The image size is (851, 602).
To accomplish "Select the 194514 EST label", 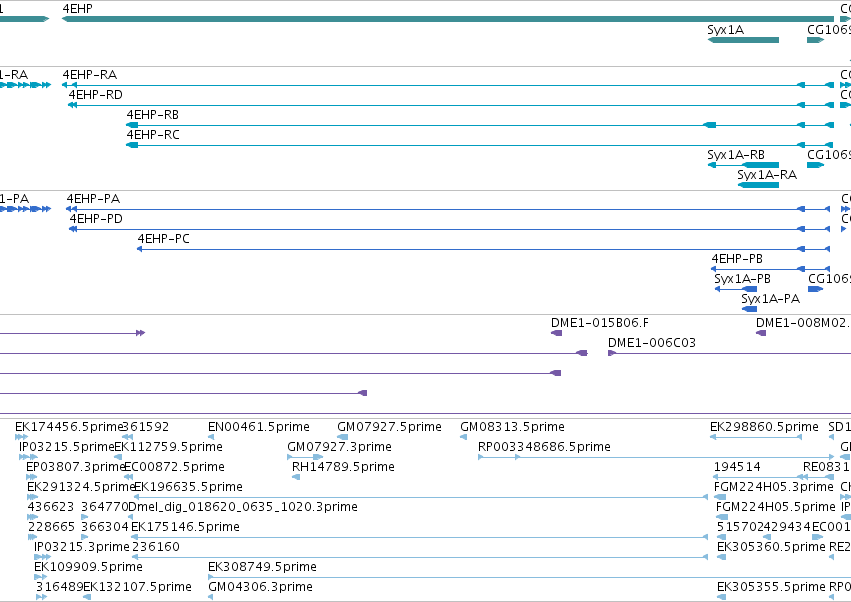I will tap(737, 467).
